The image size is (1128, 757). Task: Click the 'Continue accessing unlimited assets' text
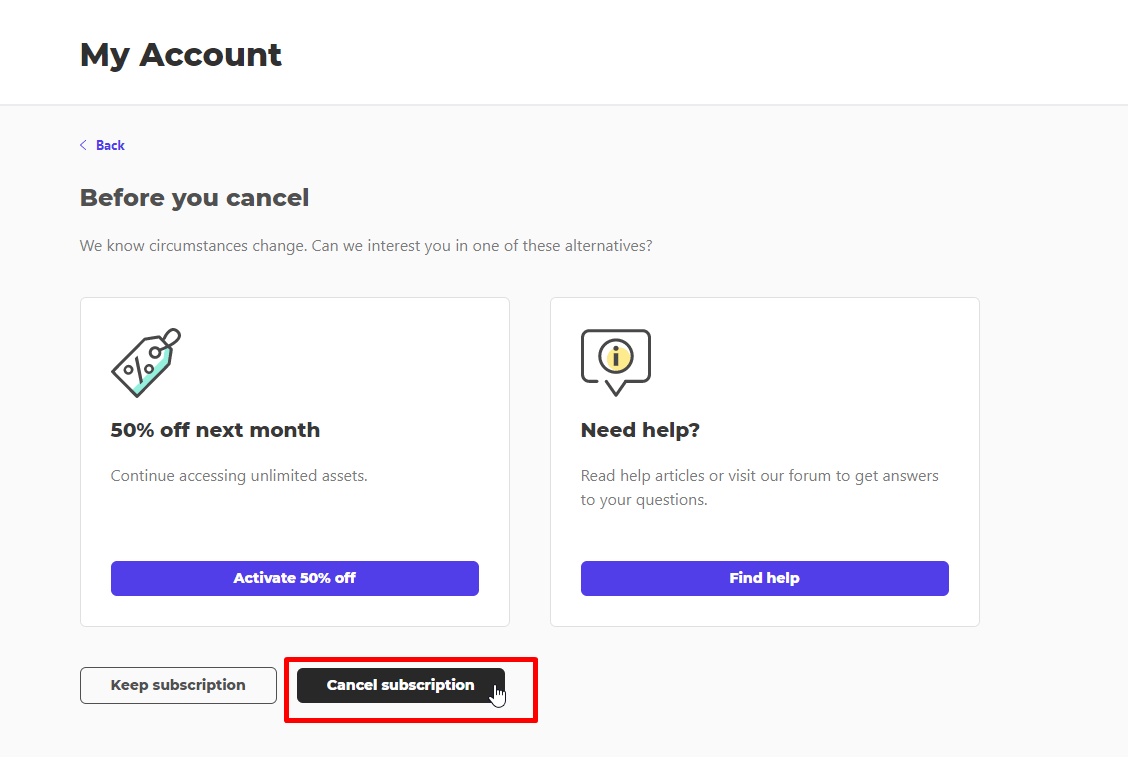239,476
